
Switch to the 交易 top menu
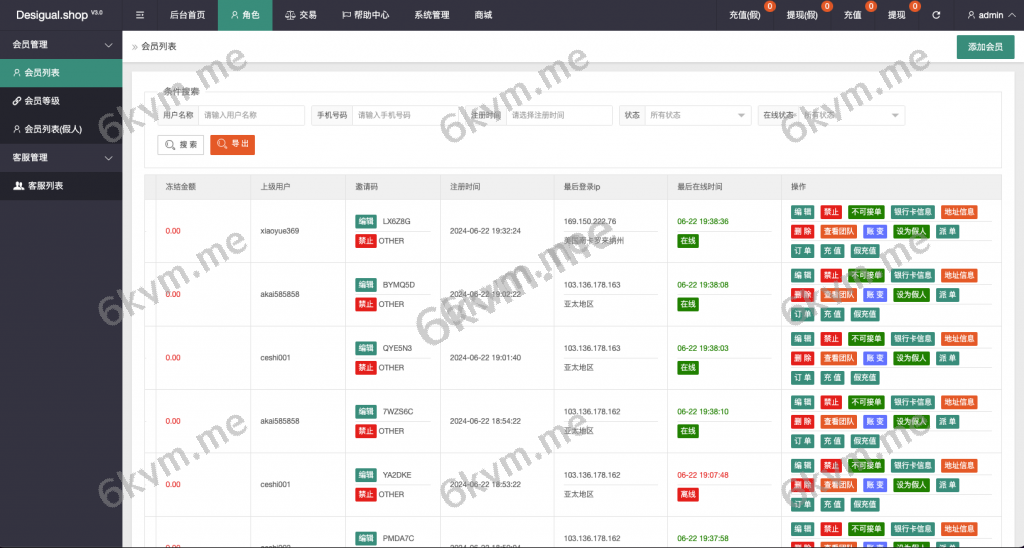tap(301, 15)
